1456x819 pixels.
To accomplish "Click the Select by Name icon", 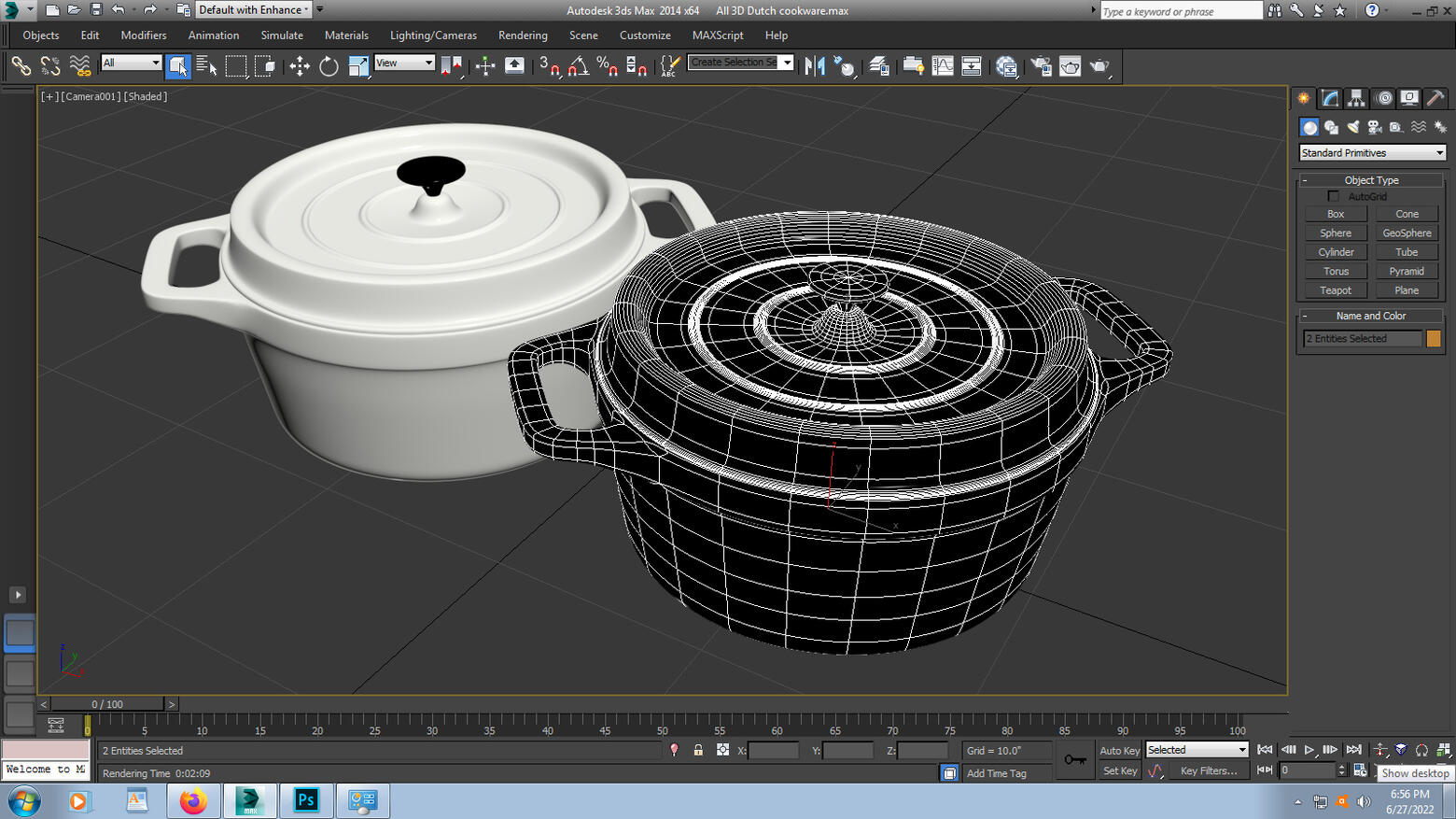I will tap(206, 65).
